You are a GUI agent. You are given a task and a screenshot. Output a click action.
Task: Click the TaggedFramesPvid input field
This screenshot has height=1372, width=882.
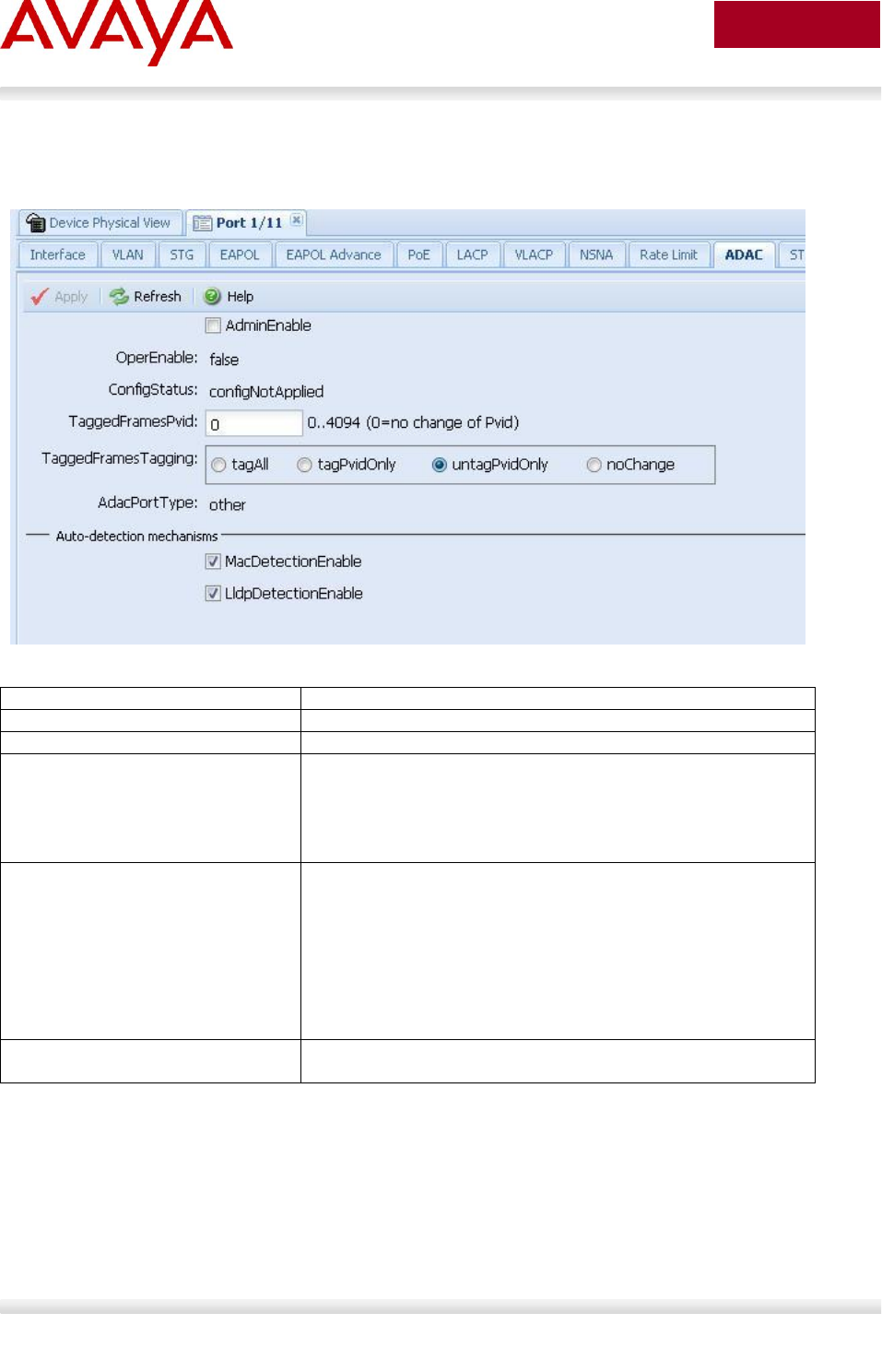pos(253,423)
